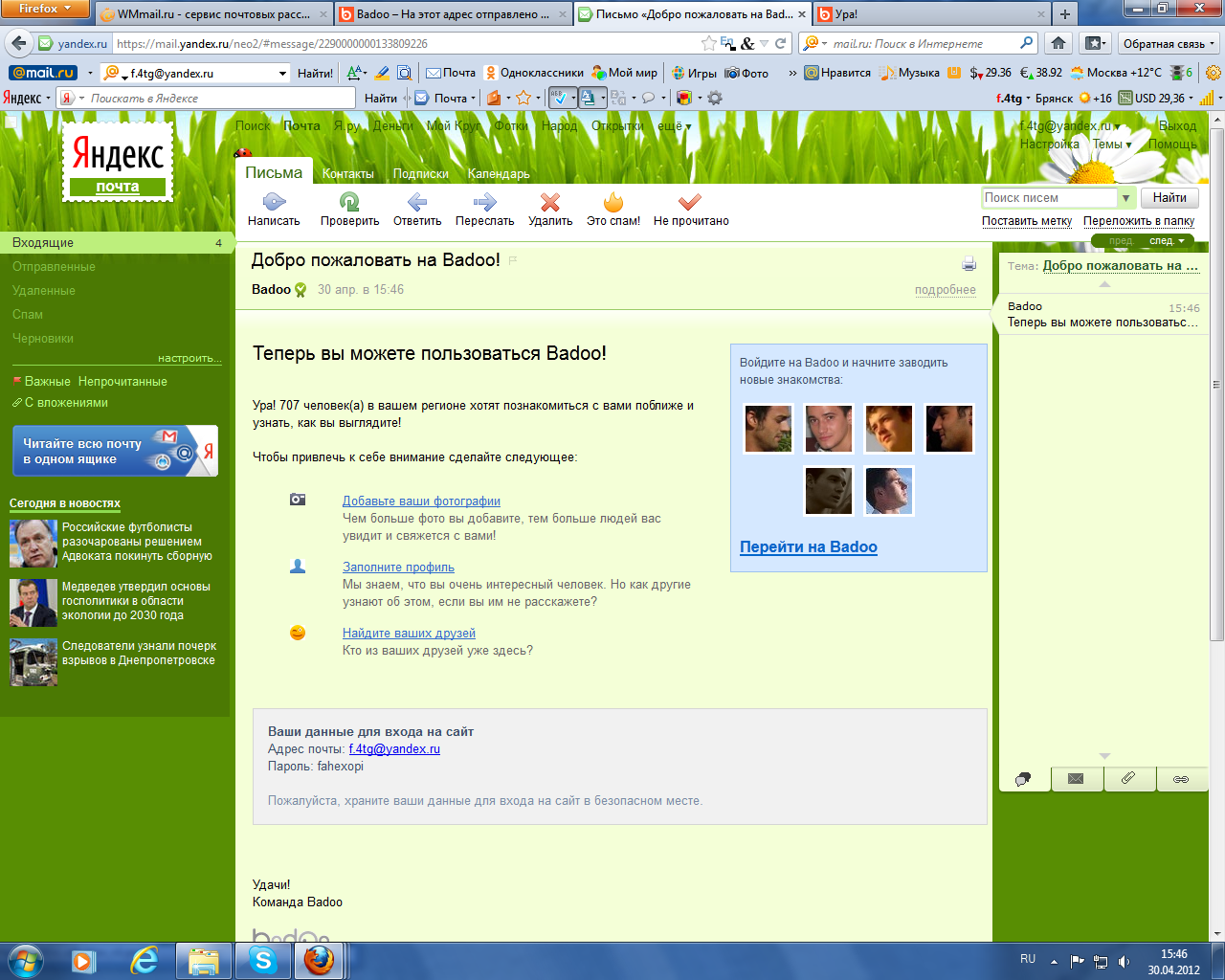Click the Выход logout link
The height and width of the screenshot is (980, 1225).
tap(1177, 126)
